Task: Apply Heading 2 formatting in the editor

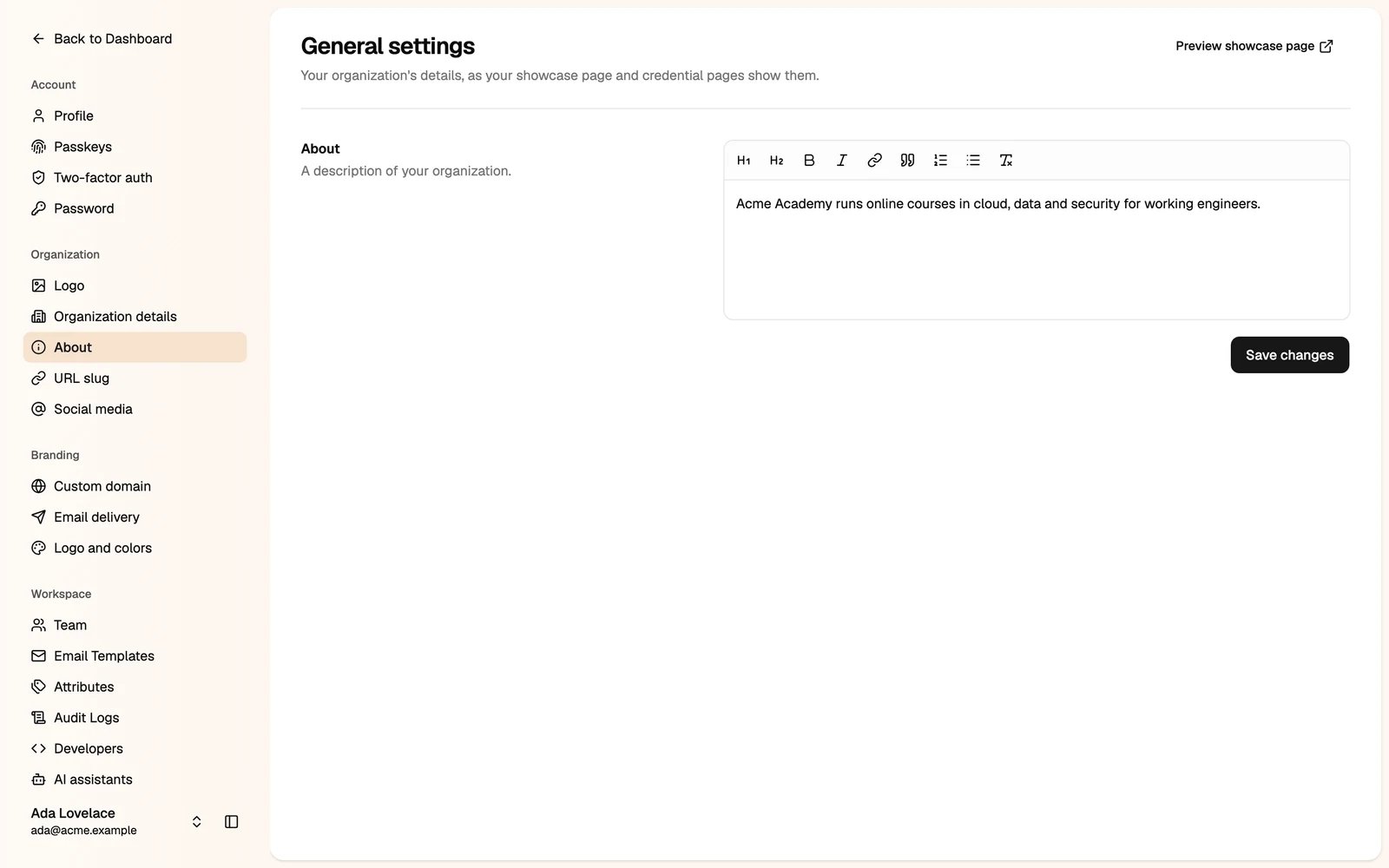Action: pos(777,161)
